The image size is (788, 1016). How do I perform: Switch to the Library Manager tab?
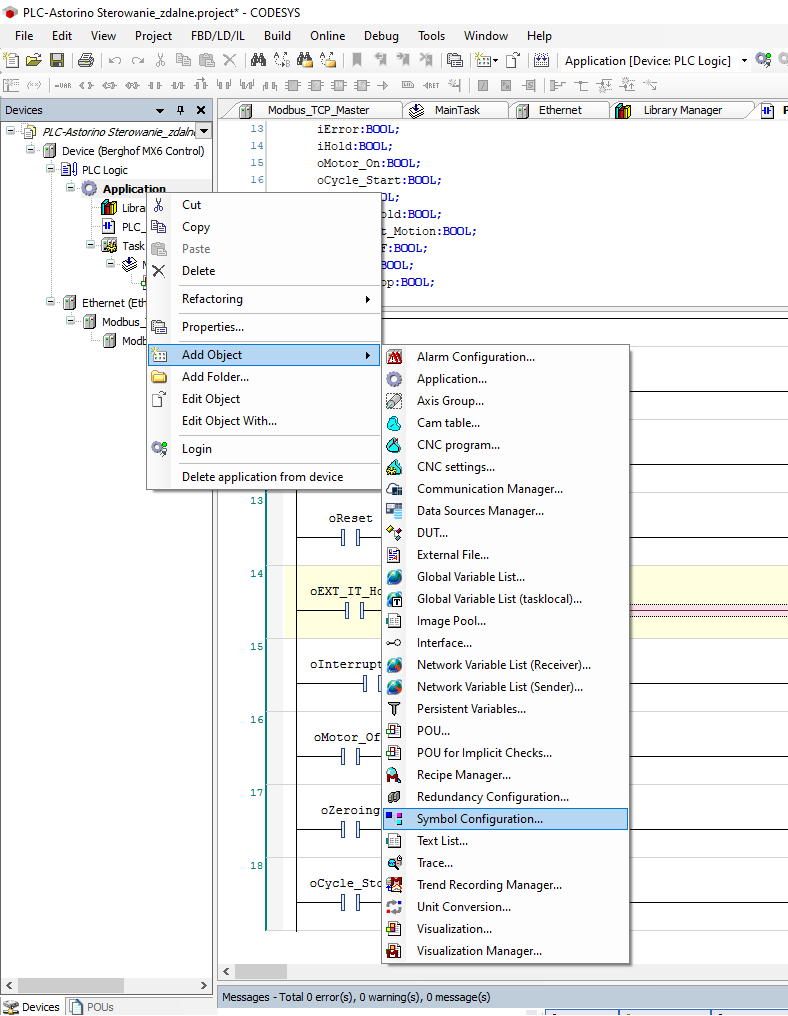(682, 110)
